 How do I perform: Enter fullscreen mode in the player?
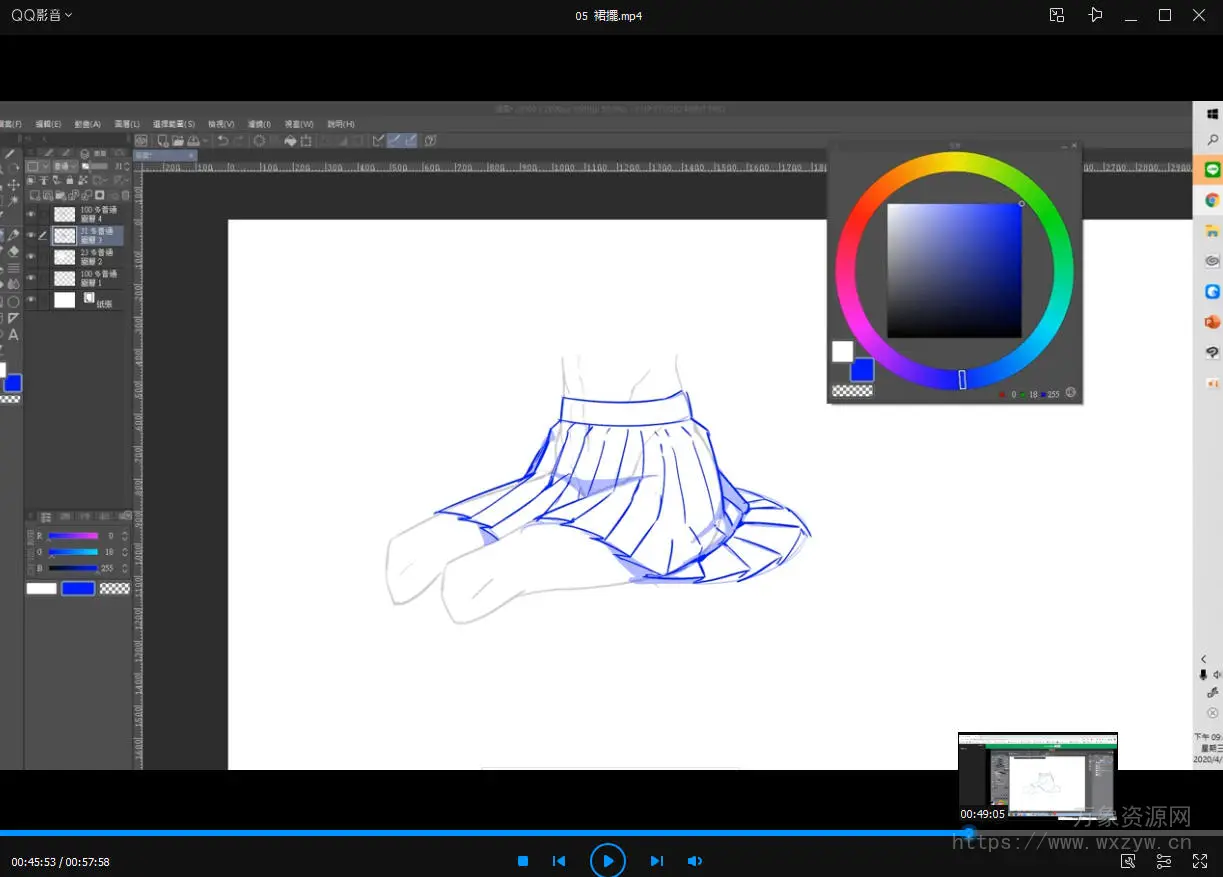[1200, 861]
